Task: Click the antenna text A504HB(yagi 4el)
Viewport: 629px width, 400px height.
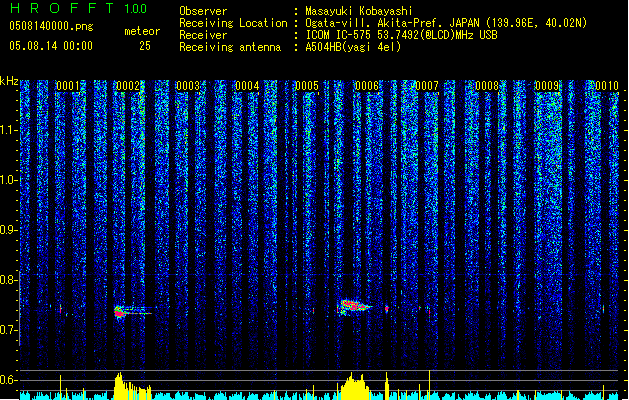Action: coord(353,47)
